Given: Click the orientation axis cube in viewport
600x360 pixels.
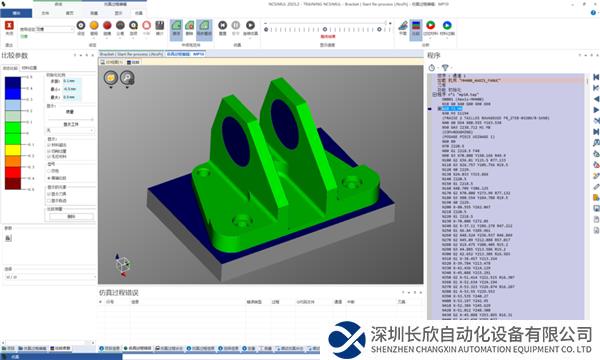Looking at the screenshot, I should (122, 265).
